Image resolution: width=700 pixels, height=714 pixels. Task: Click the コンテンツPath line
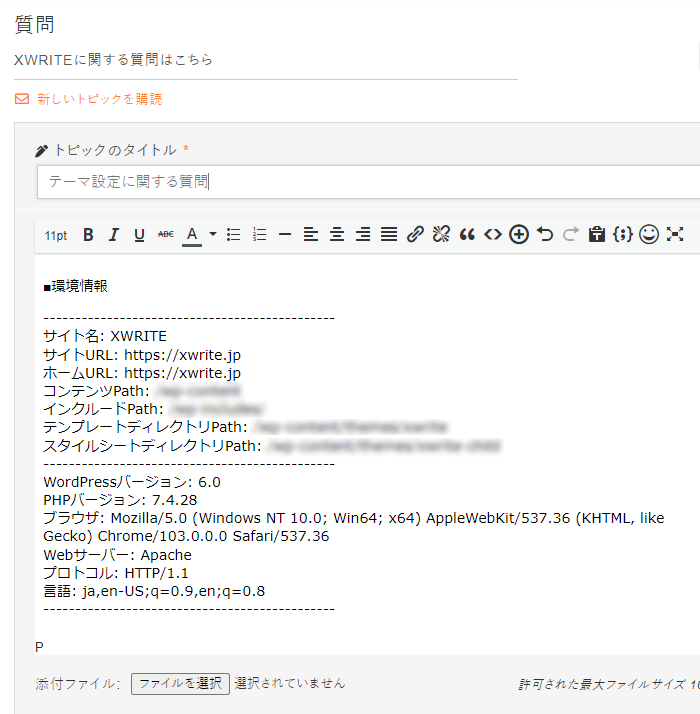[x=142, y=391]
